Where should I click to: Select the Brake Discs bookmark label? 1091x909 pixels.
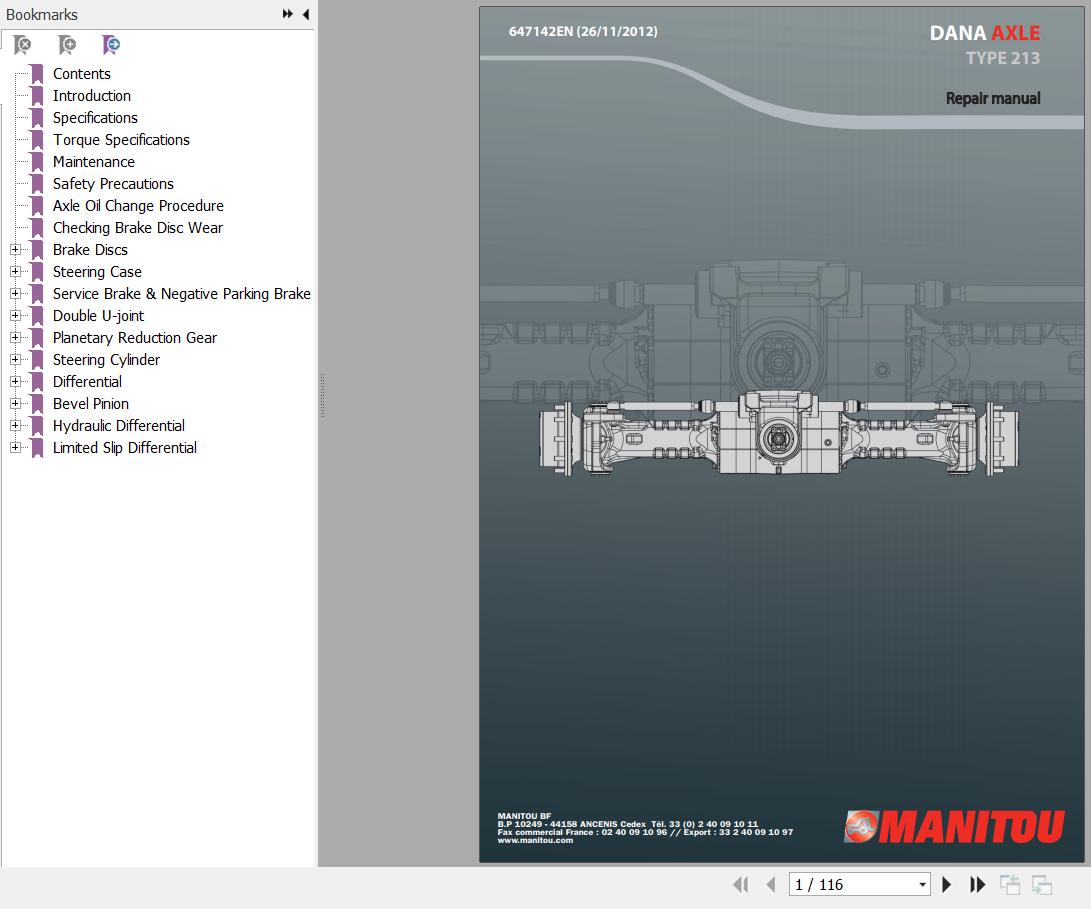click(90, 250)
